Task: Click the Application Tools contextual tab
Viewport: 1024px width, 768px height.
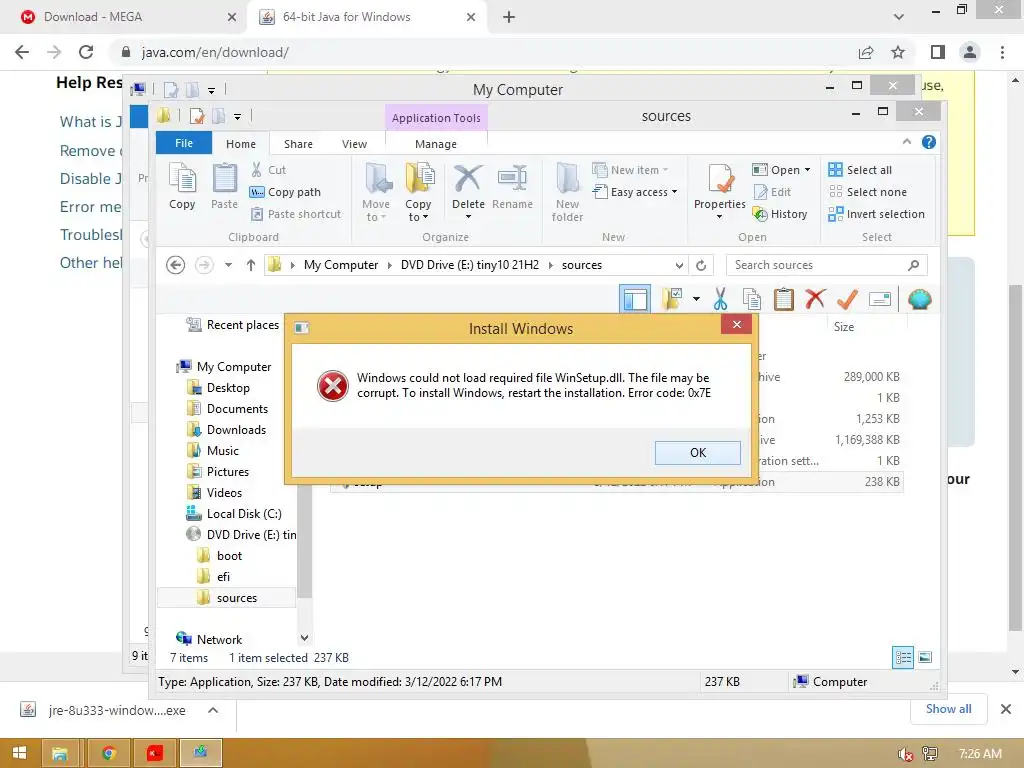Action: [x=436, y=118]
